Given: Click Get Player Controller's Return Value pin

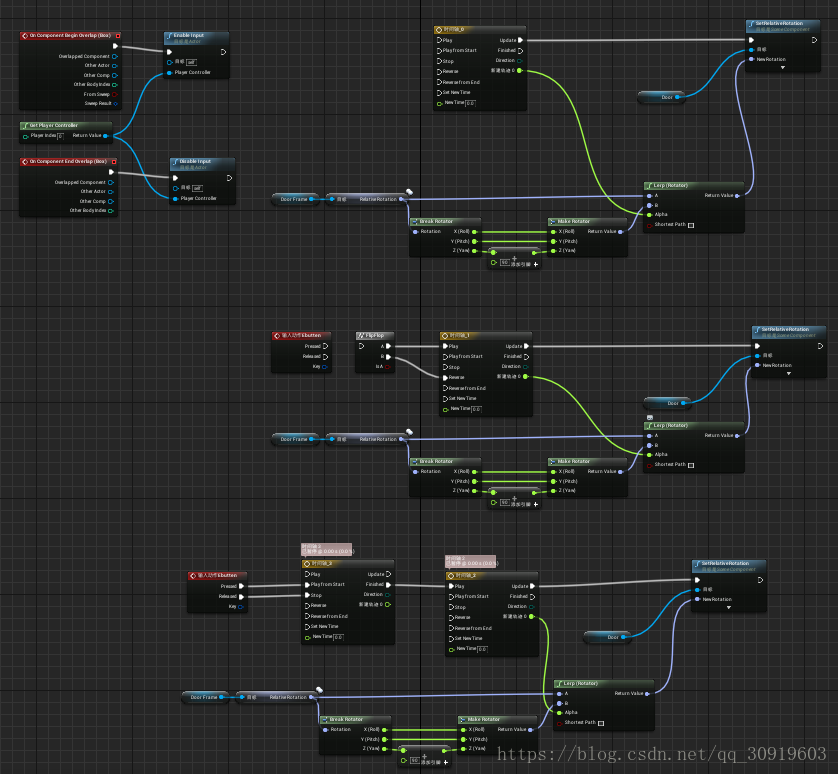Looking at the screenshot, I should tap(106, 136).
